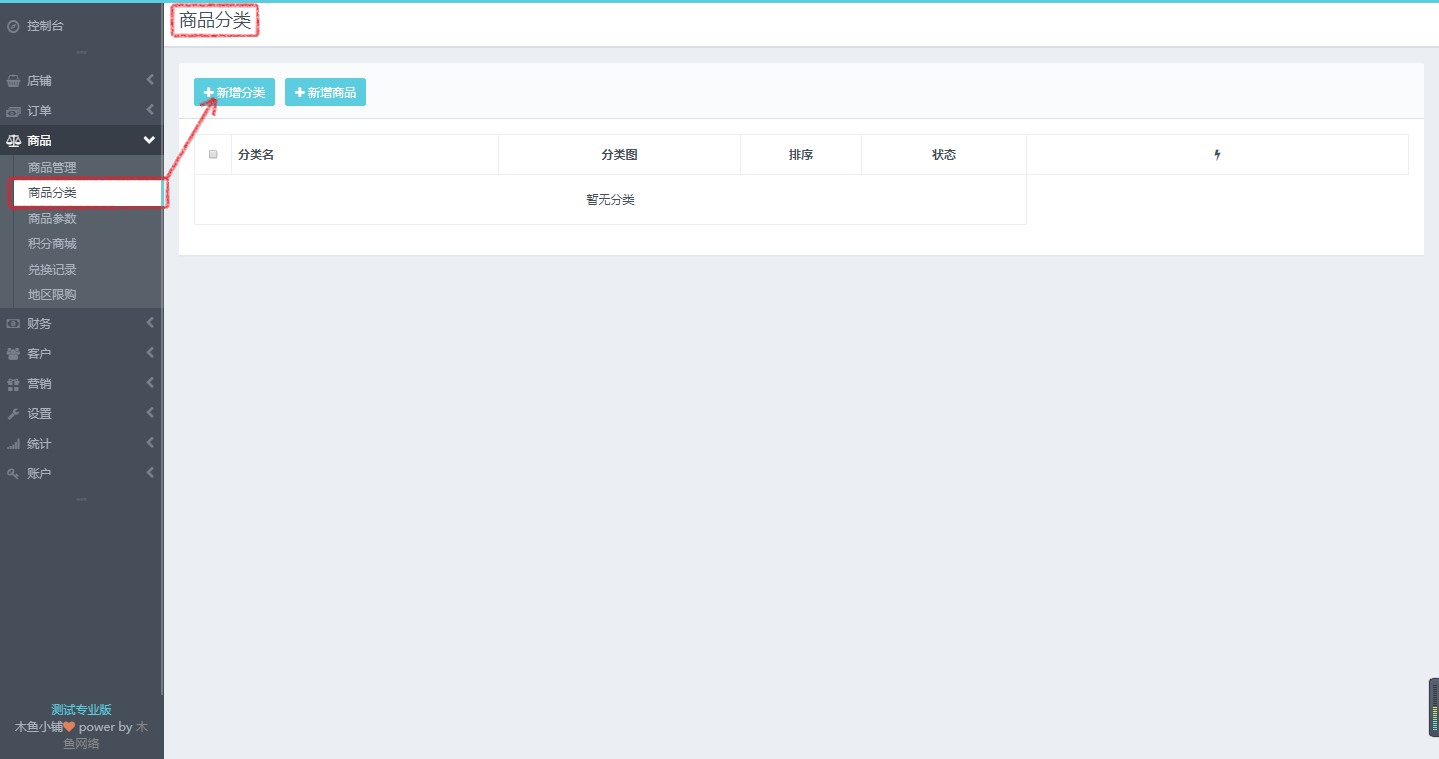Click the 营销 marketing icon
Viewport: 1439px width, 759px height.
point(13,384)
